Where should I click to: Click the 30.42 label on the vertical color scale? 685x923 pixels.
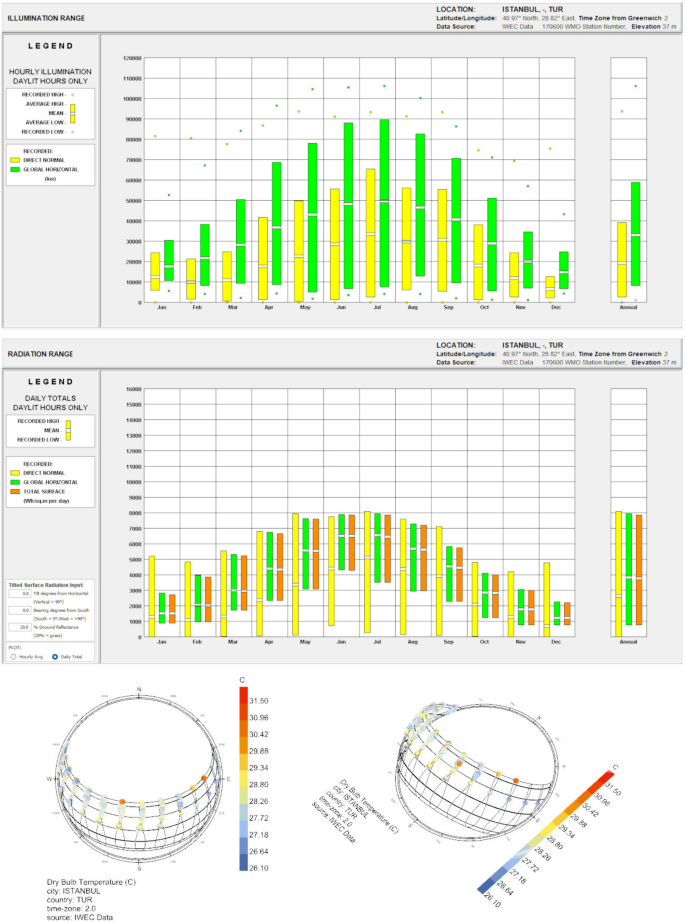coord(259,735)
